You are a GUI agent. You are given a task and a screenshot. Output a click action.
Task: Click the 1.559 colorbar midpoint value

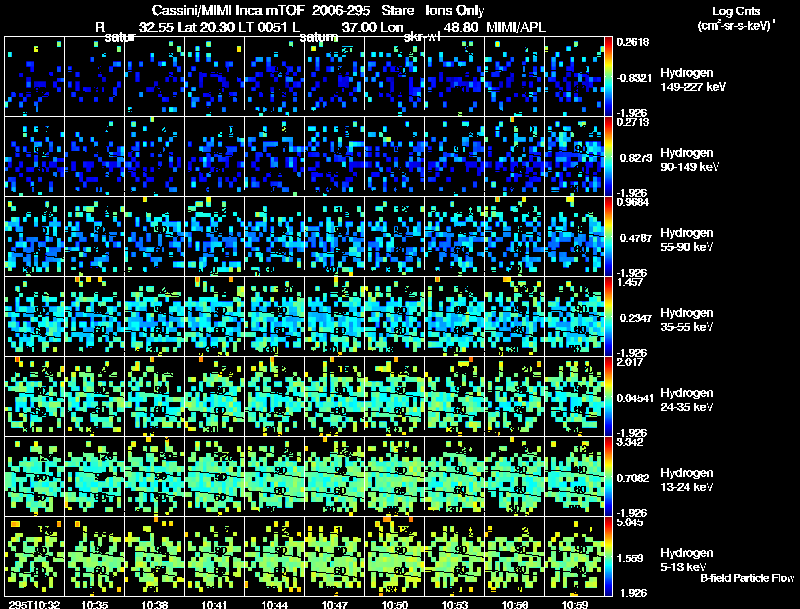630,559
